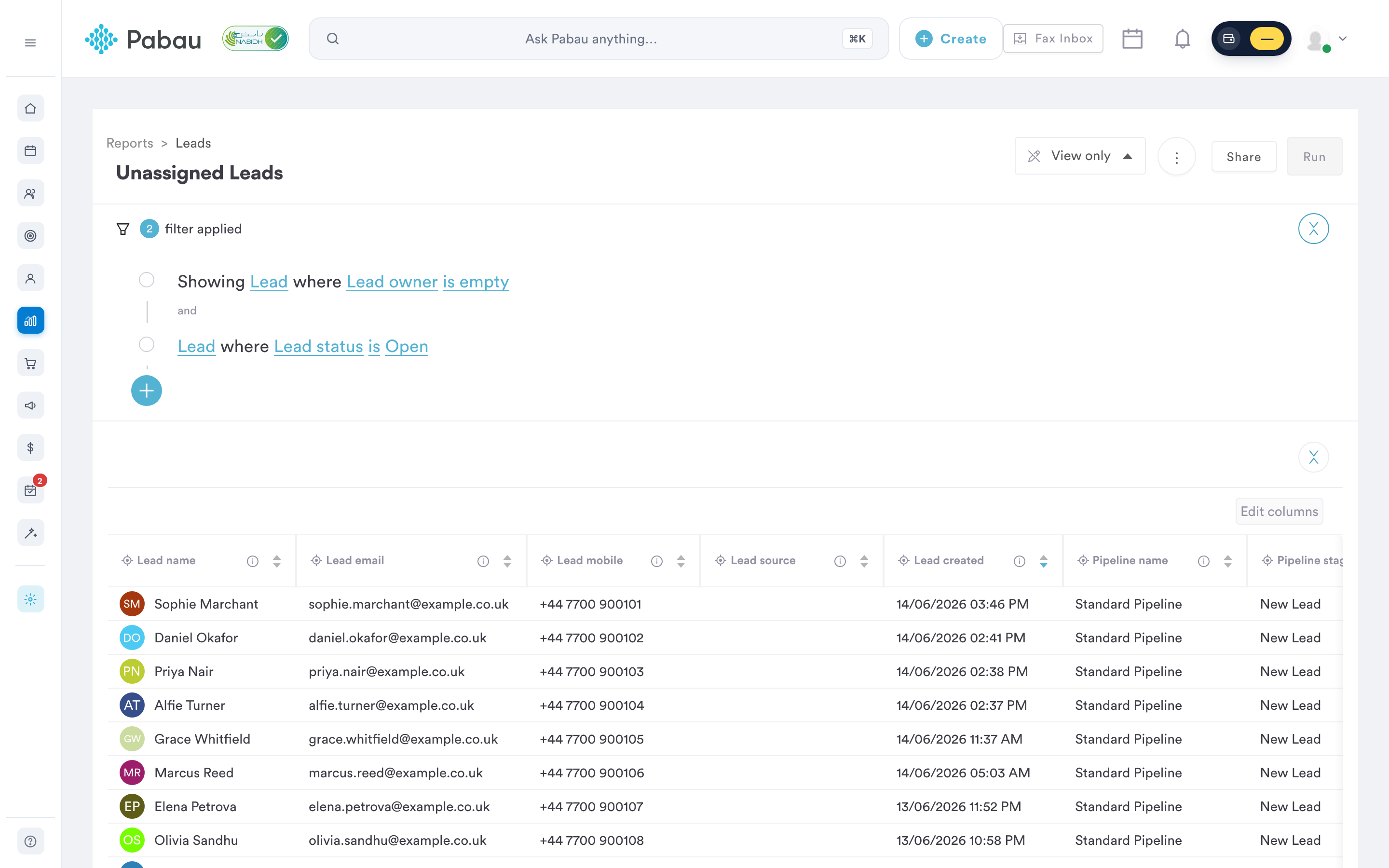The height and width of the screenshot is (868, 1389).
Task: Show info for Lead source column
Action: [x=840, y=561]
